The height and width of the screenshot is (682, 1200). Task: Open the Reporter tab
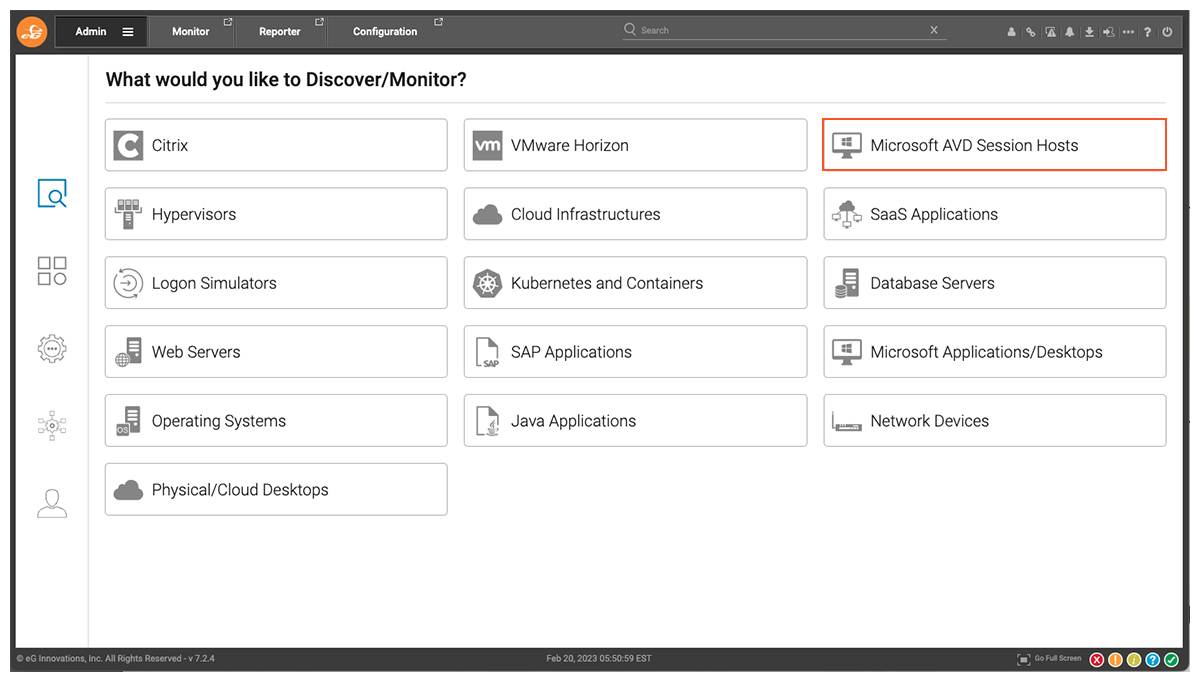pos(280,32)
